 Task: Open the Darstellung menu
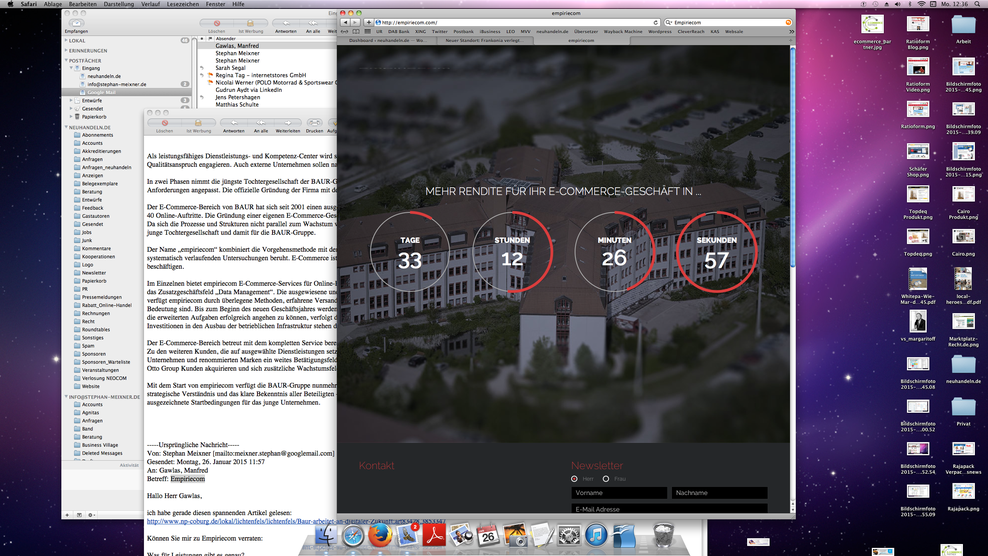tap(118, 4)
